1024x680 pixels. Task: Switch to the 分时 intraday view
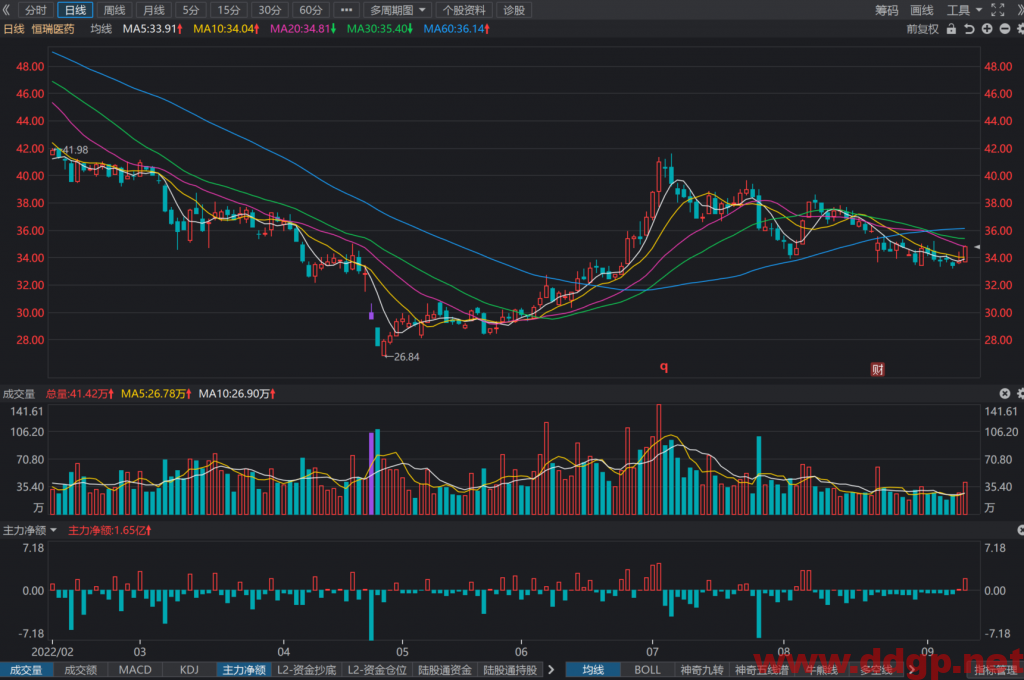(x=36, y=10)
